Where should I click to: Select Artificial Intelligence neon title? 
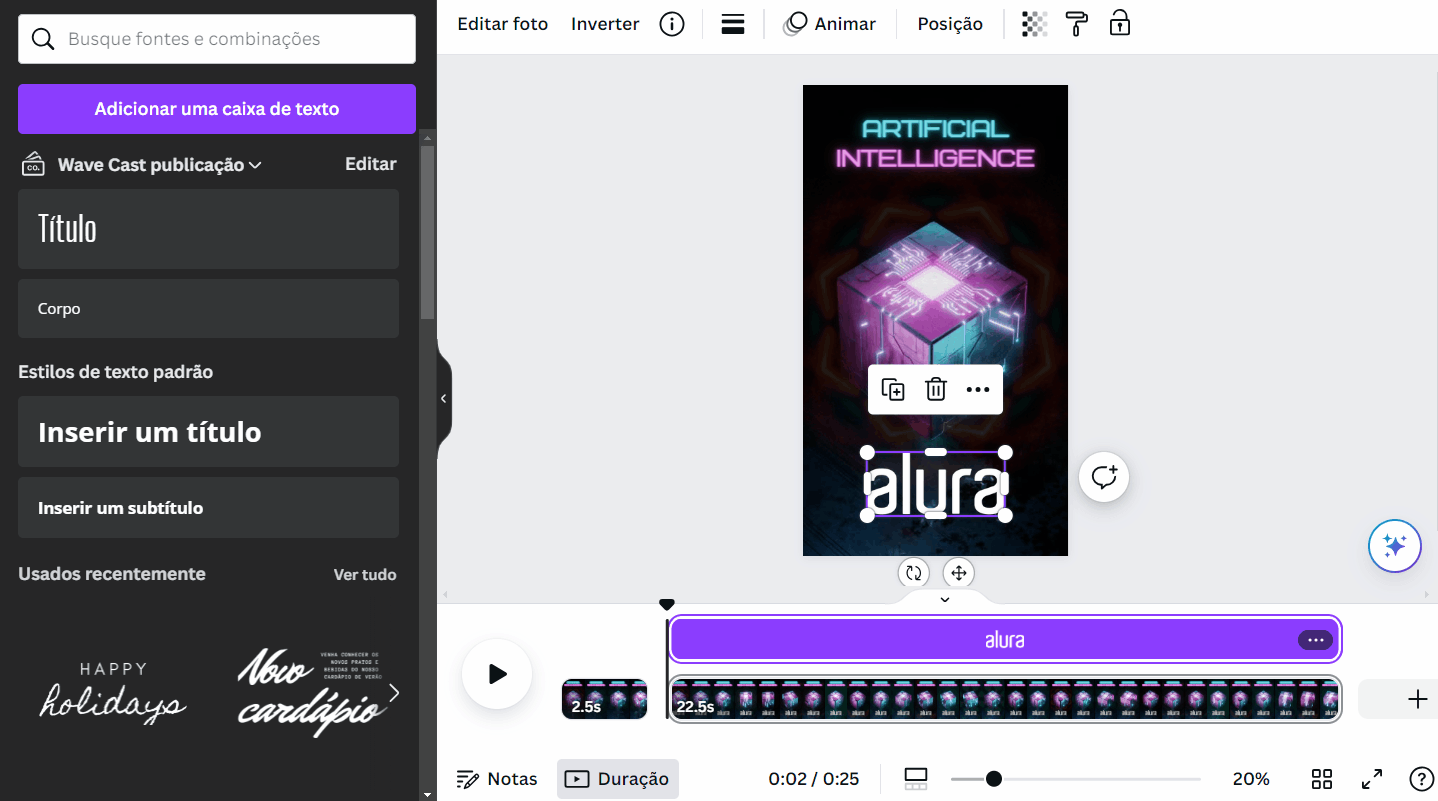935,143
